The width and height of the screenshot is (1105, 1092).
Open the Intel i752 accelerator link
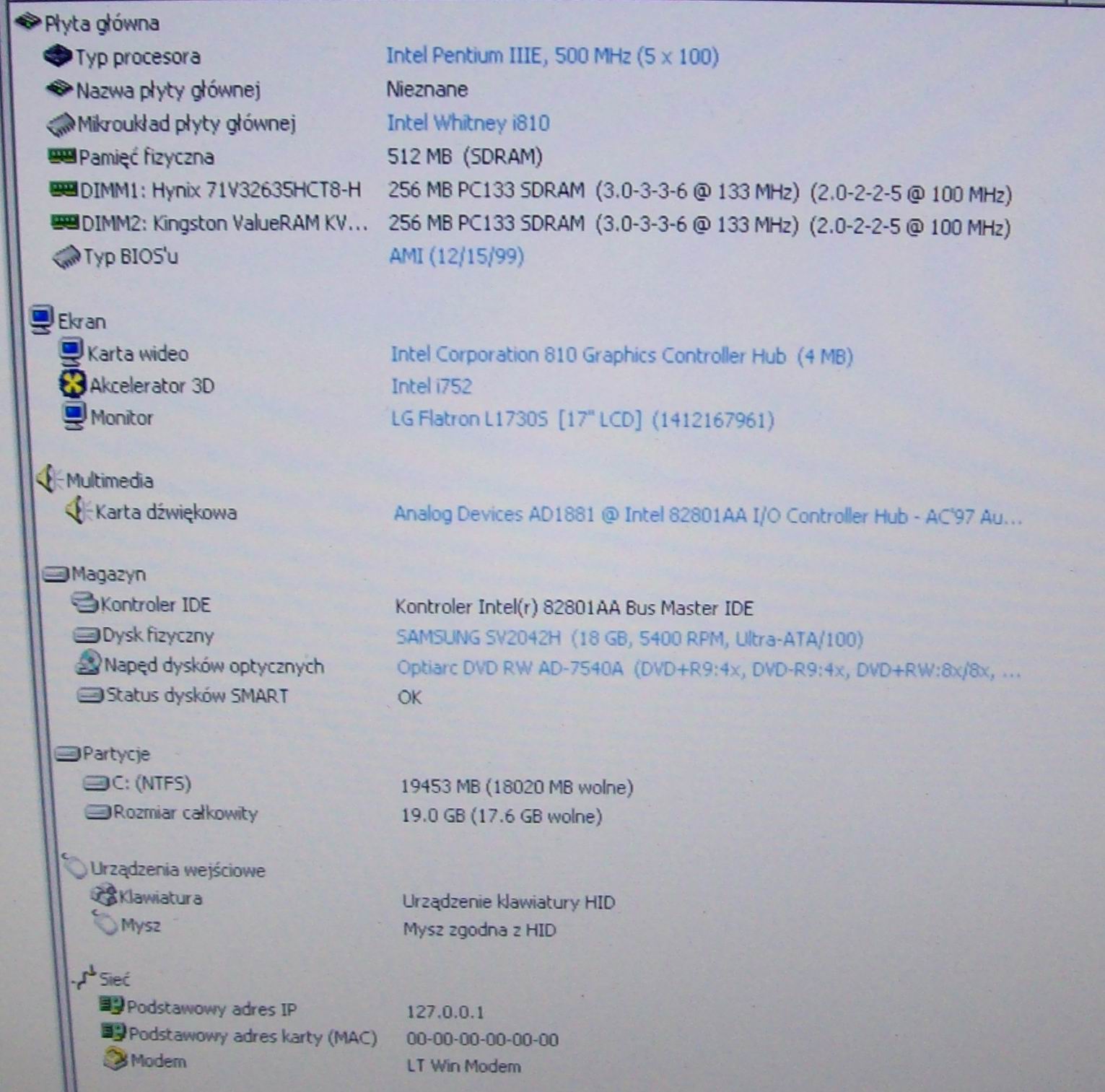coord(431,386)
